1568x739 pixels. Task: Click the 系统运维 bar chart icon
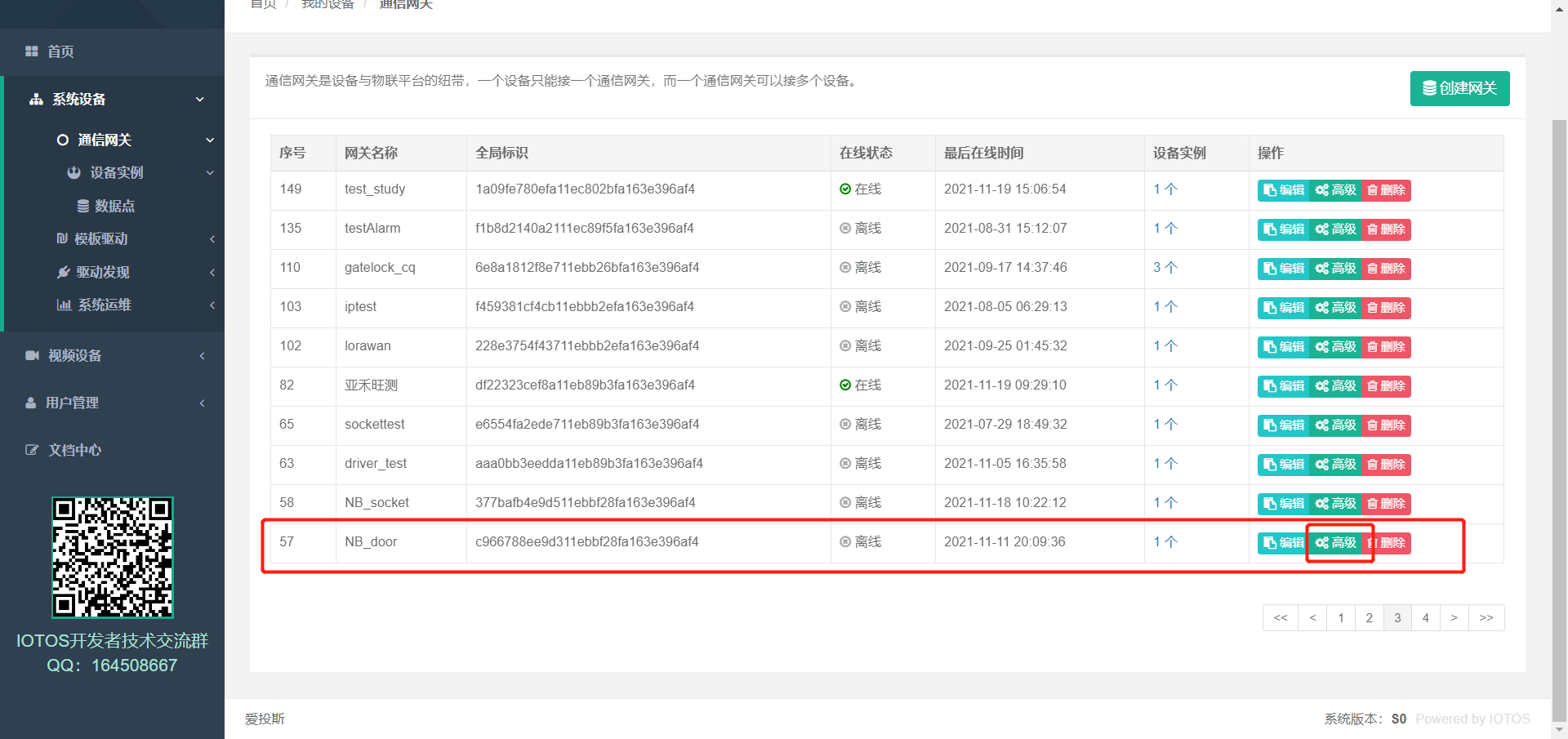coord(65,303)
